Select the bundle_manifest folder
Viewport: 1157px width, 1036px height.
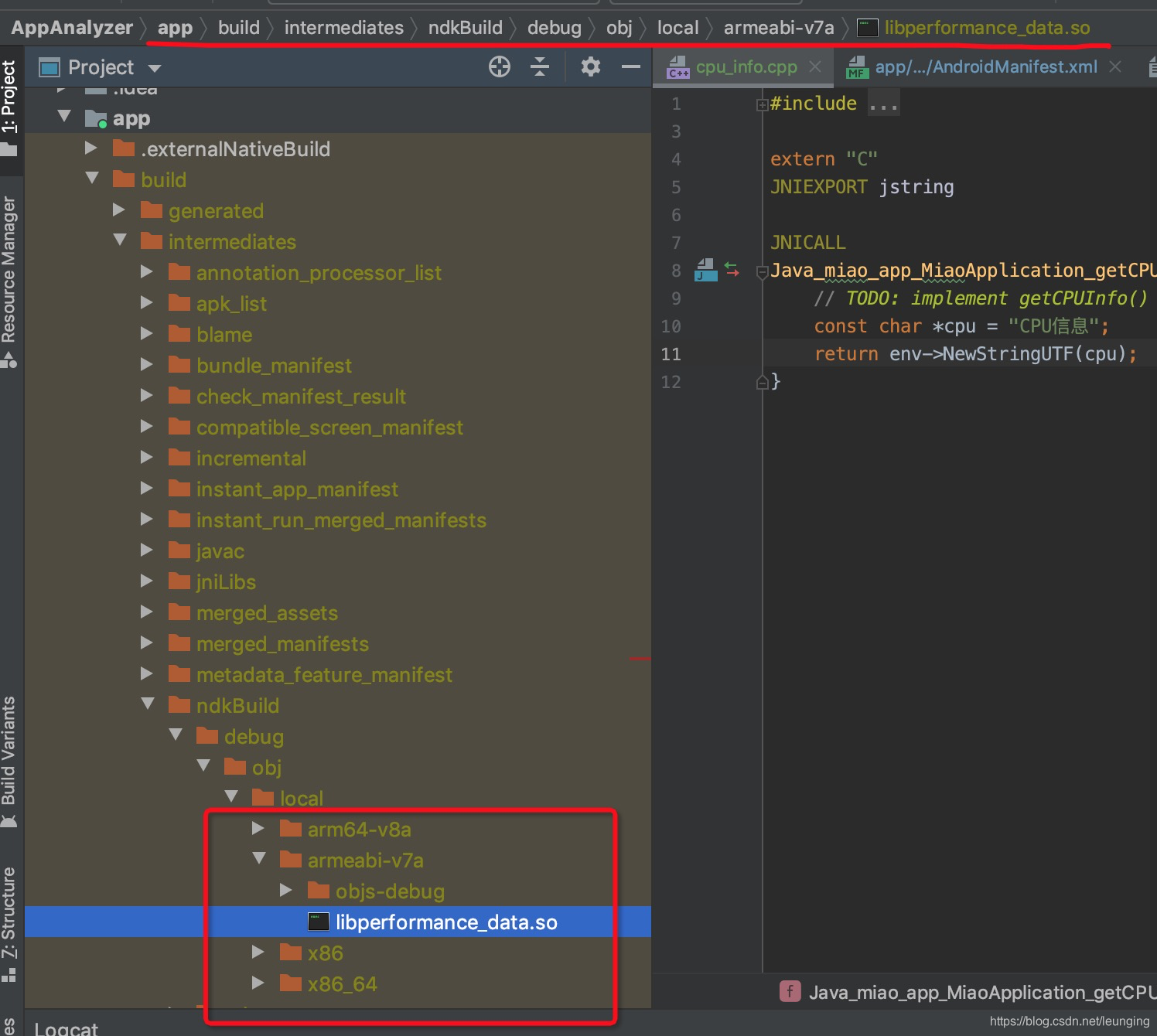(274, 365)
